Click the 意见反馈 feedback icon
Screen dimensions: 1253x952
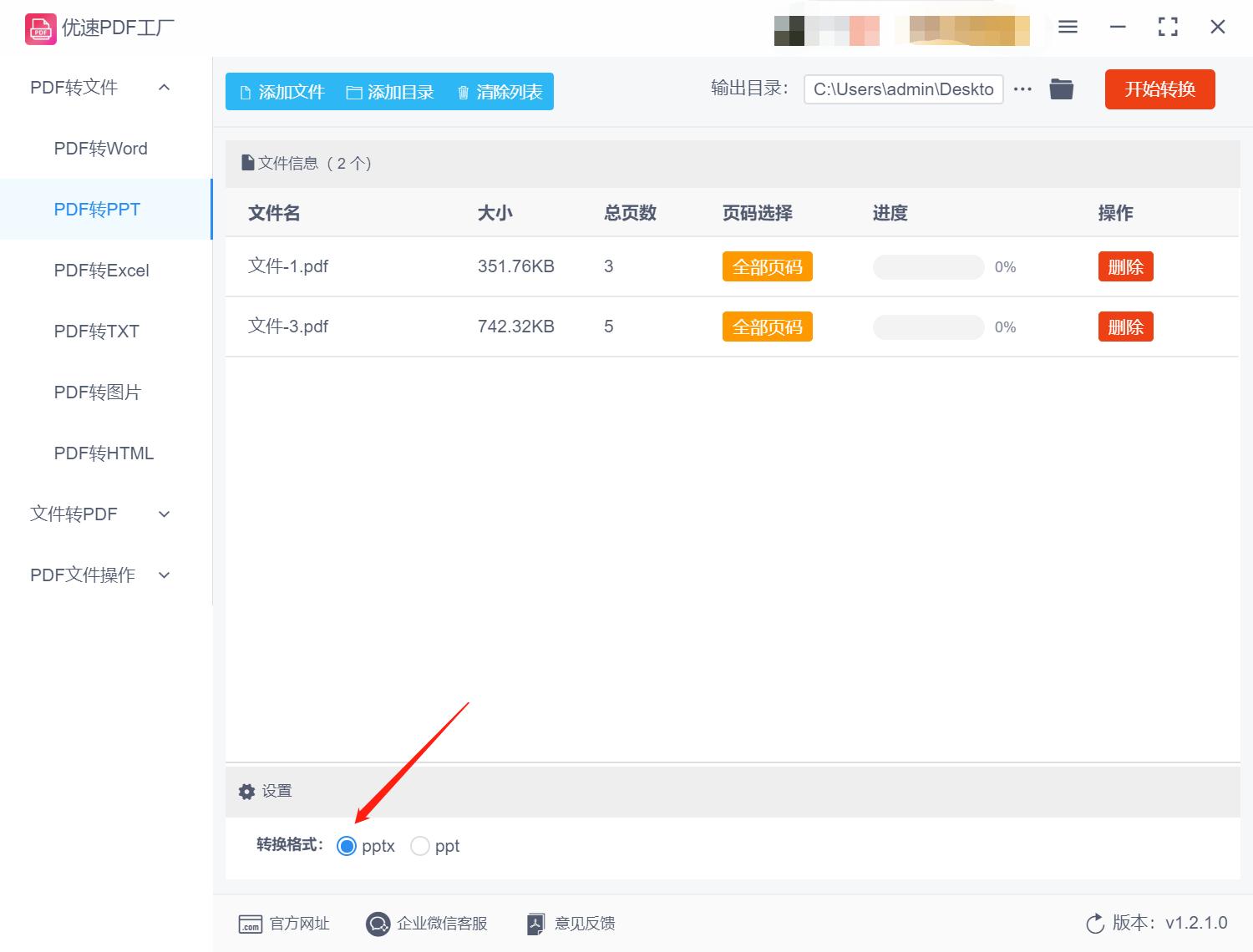pyautogui.click(x=536, y=924)
